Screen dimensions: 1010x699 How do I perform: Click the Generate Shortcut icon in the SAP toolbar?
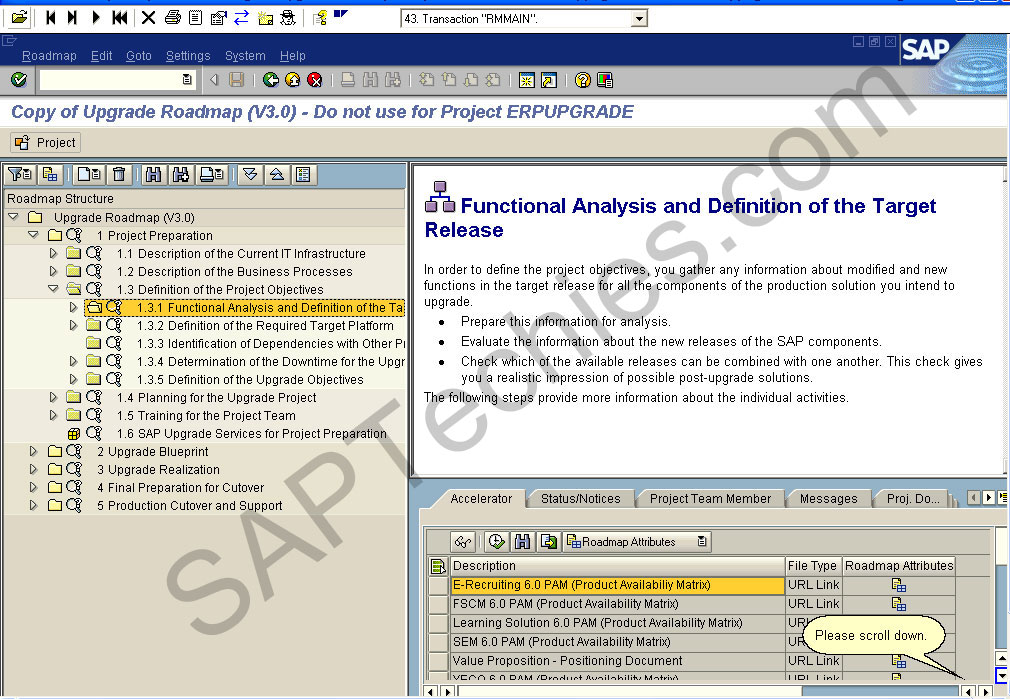point(548,80)
